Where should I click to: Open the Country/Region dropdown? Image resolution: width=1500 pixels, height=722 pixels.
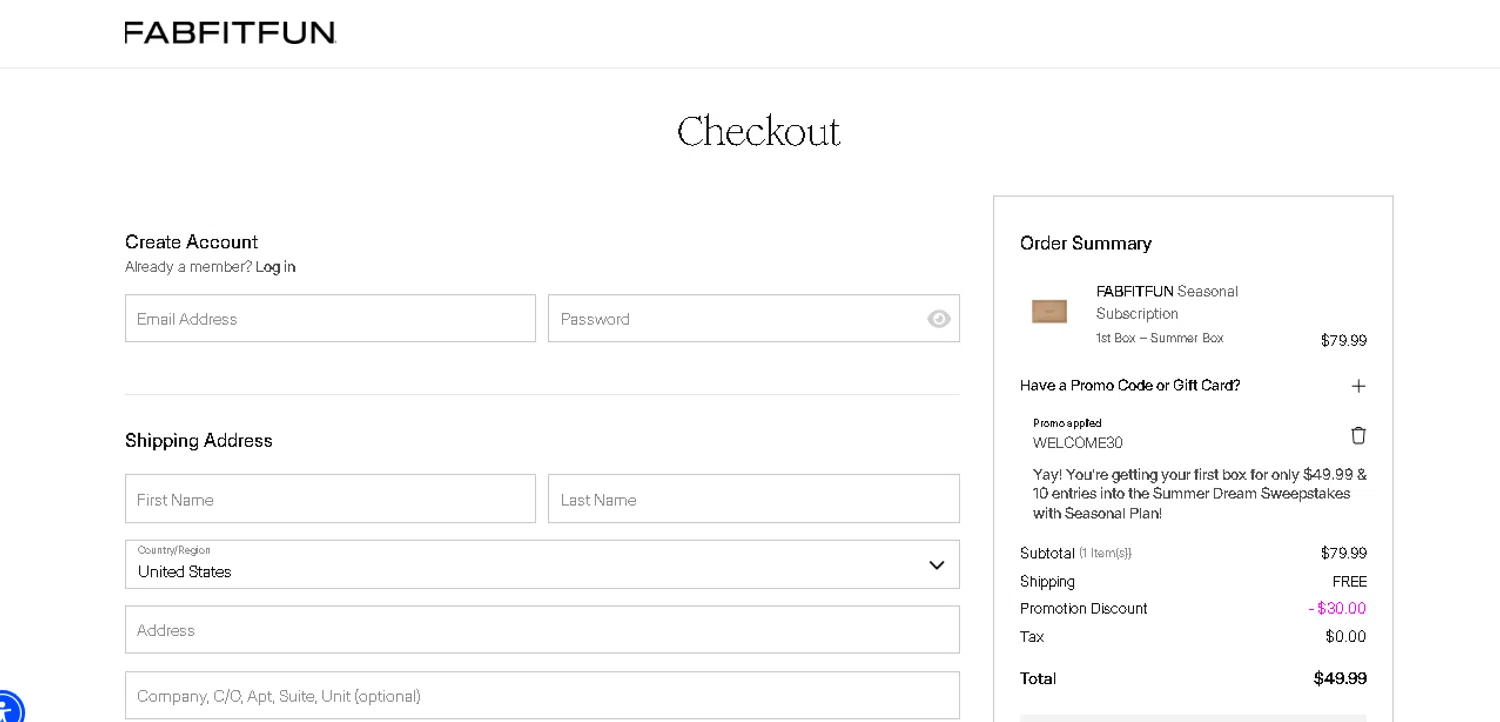pos(542,564)
